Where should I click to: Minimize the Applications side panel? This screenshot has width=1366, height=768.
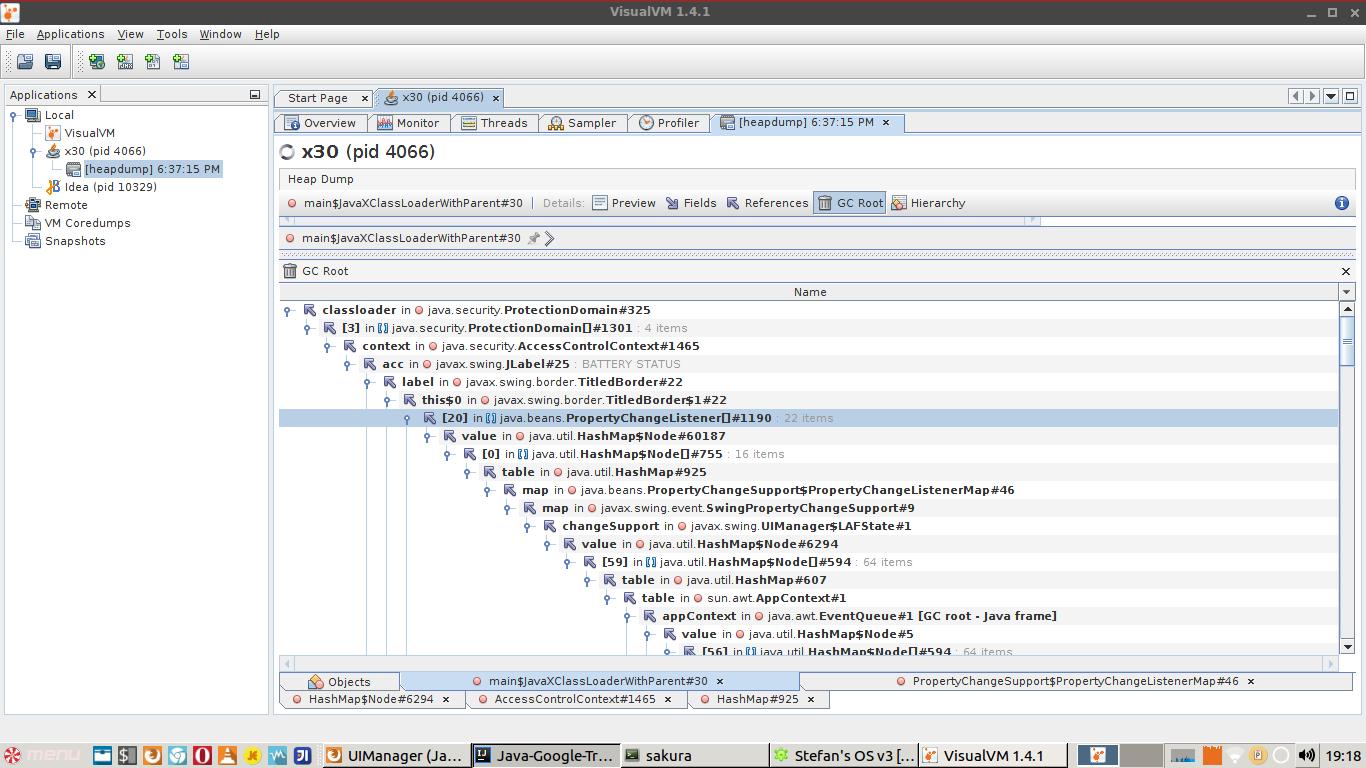pos(254,95)
